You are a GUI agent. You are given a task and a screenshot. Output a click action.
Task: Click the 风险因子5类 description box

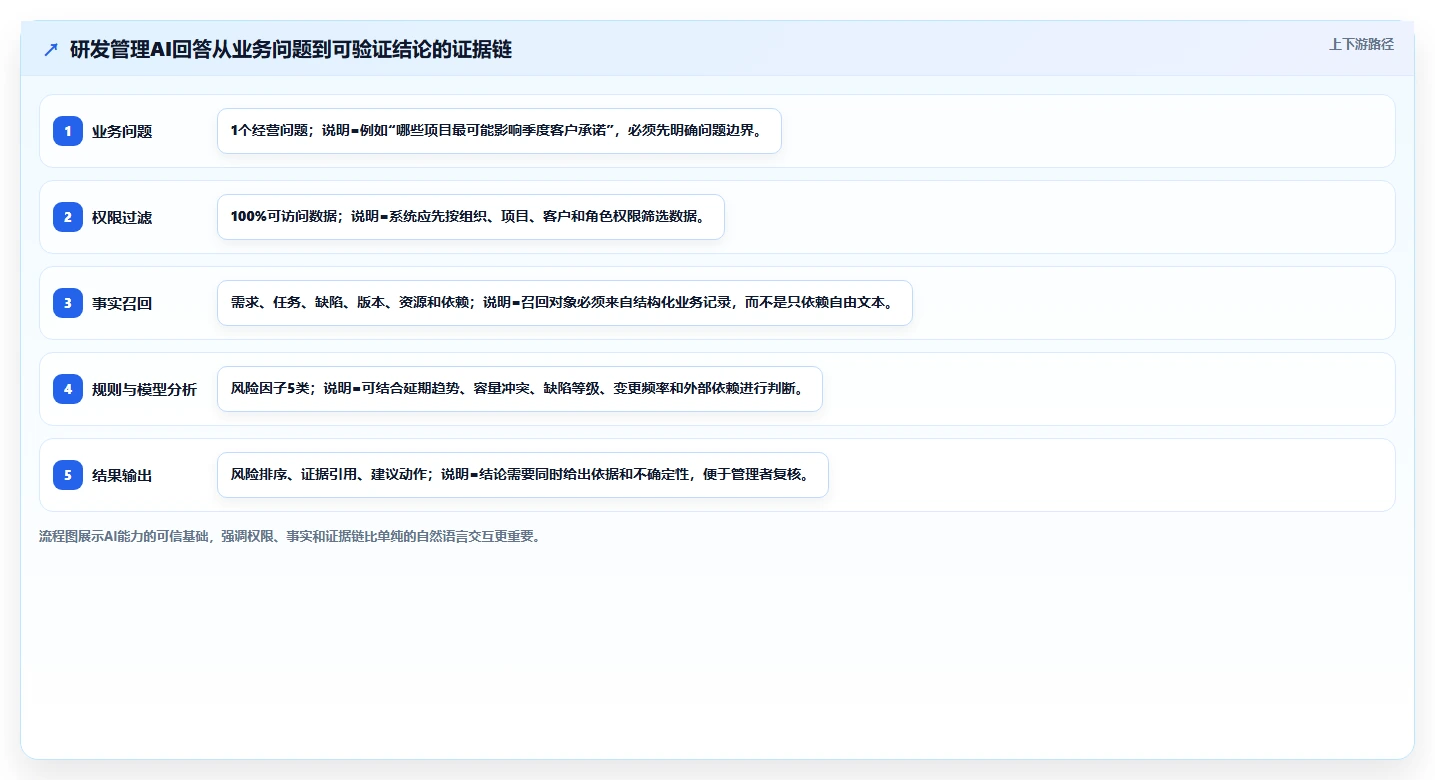519,389
